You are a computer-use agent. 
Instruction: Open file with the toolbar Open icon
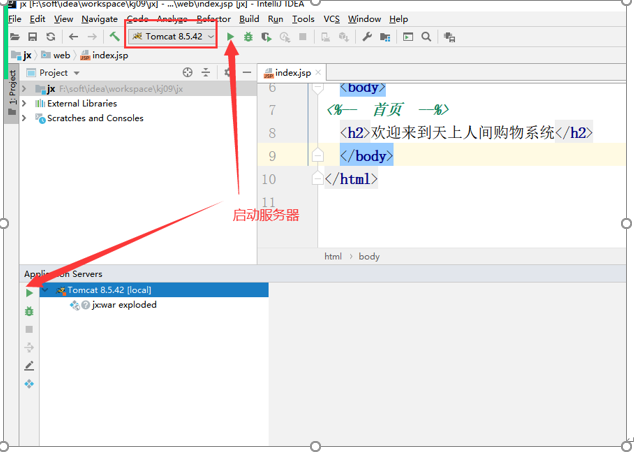[x=15, y=37]
